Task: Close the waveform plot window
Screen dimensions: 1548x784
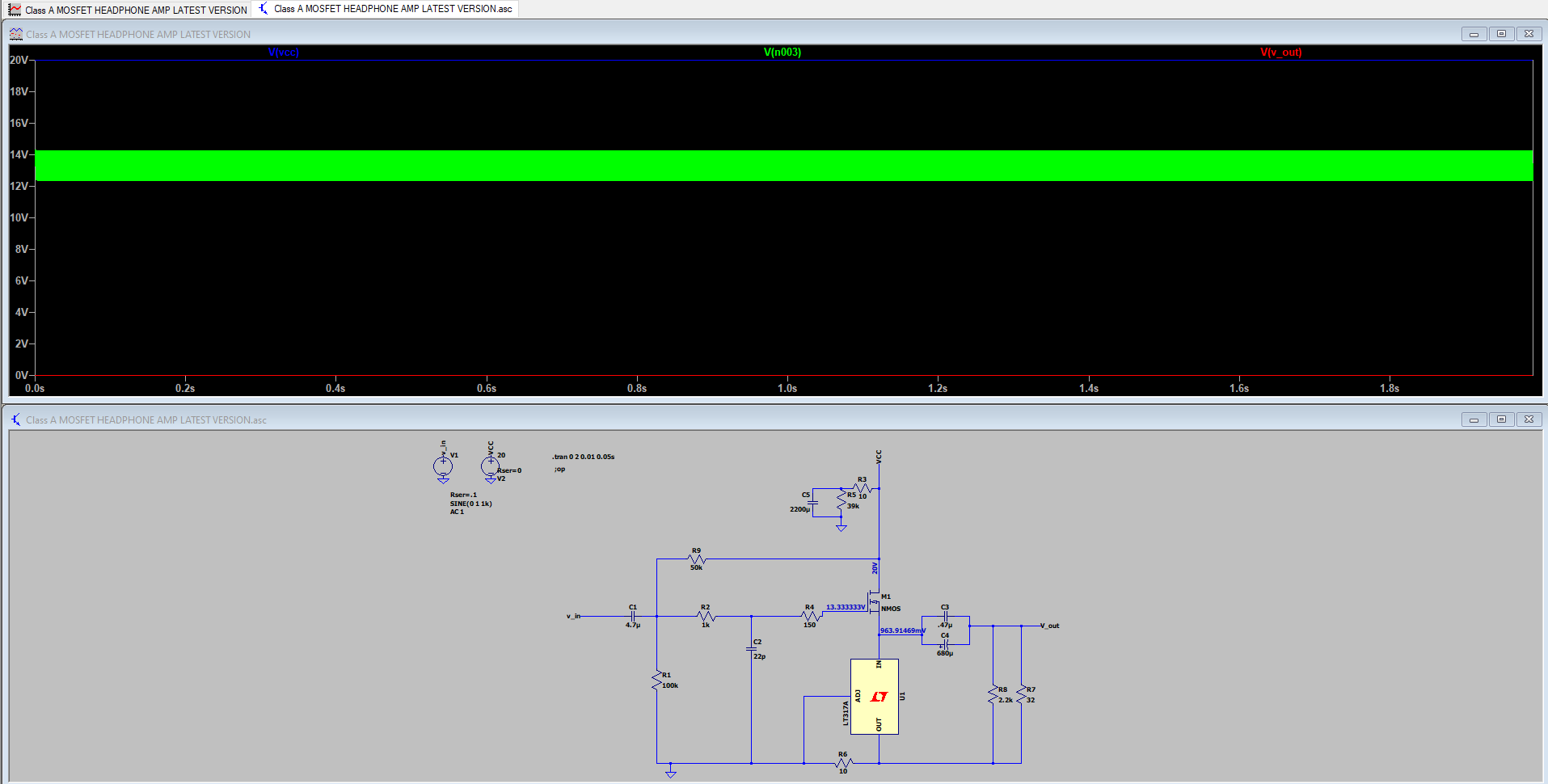Action: [x=1529, y=34]
